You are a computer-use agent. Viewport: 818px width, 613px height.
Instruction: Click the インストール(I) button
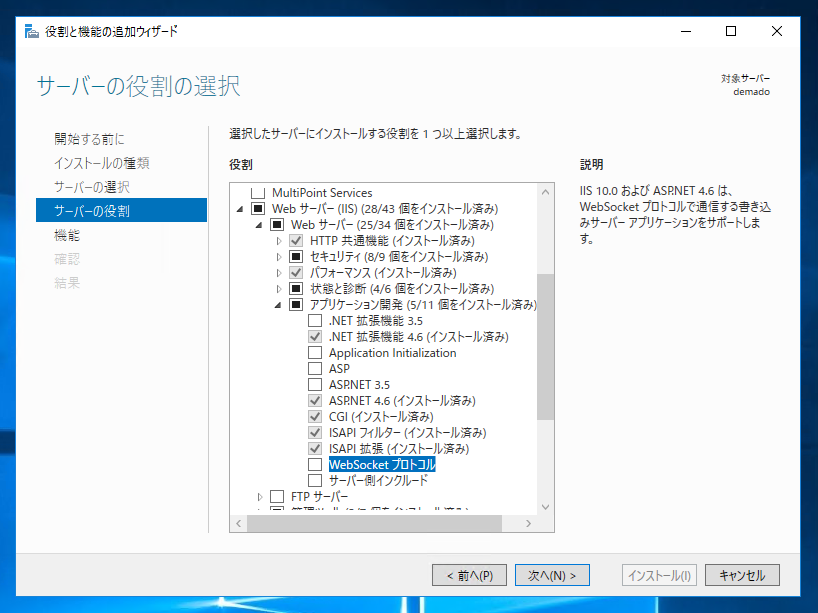659,575
